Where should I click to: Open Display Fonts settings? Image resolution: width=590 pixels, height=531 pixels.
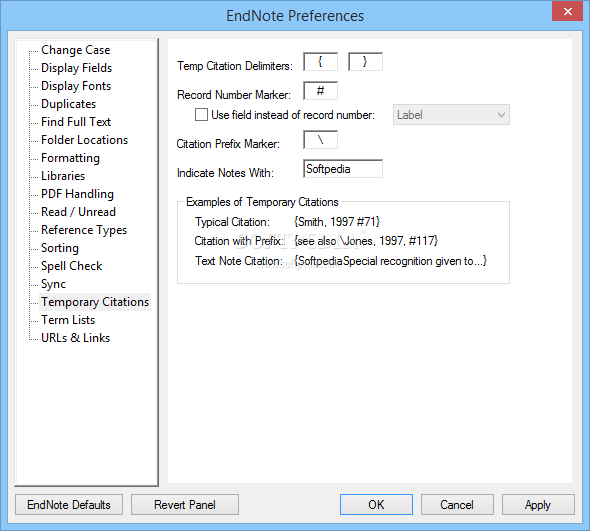pyautogui.click(x=76, y=86)
